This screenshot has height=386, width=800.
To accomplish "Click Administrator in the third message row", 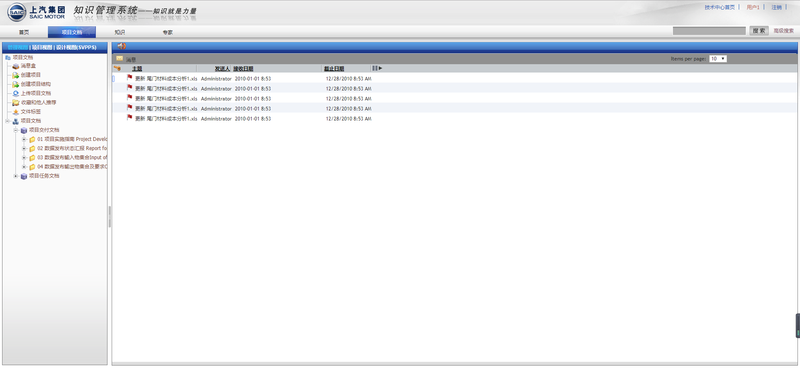I will [x=216, y=98].
